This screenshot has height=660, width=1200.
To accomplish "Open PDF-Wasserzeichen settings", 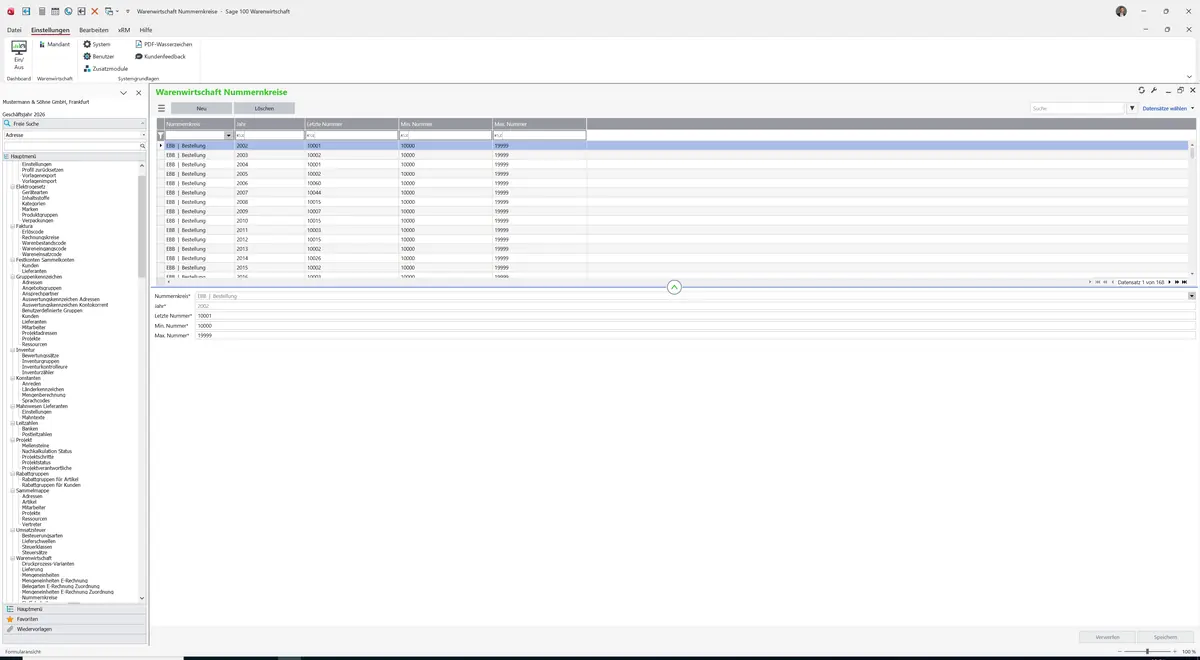I will (164, 44).
